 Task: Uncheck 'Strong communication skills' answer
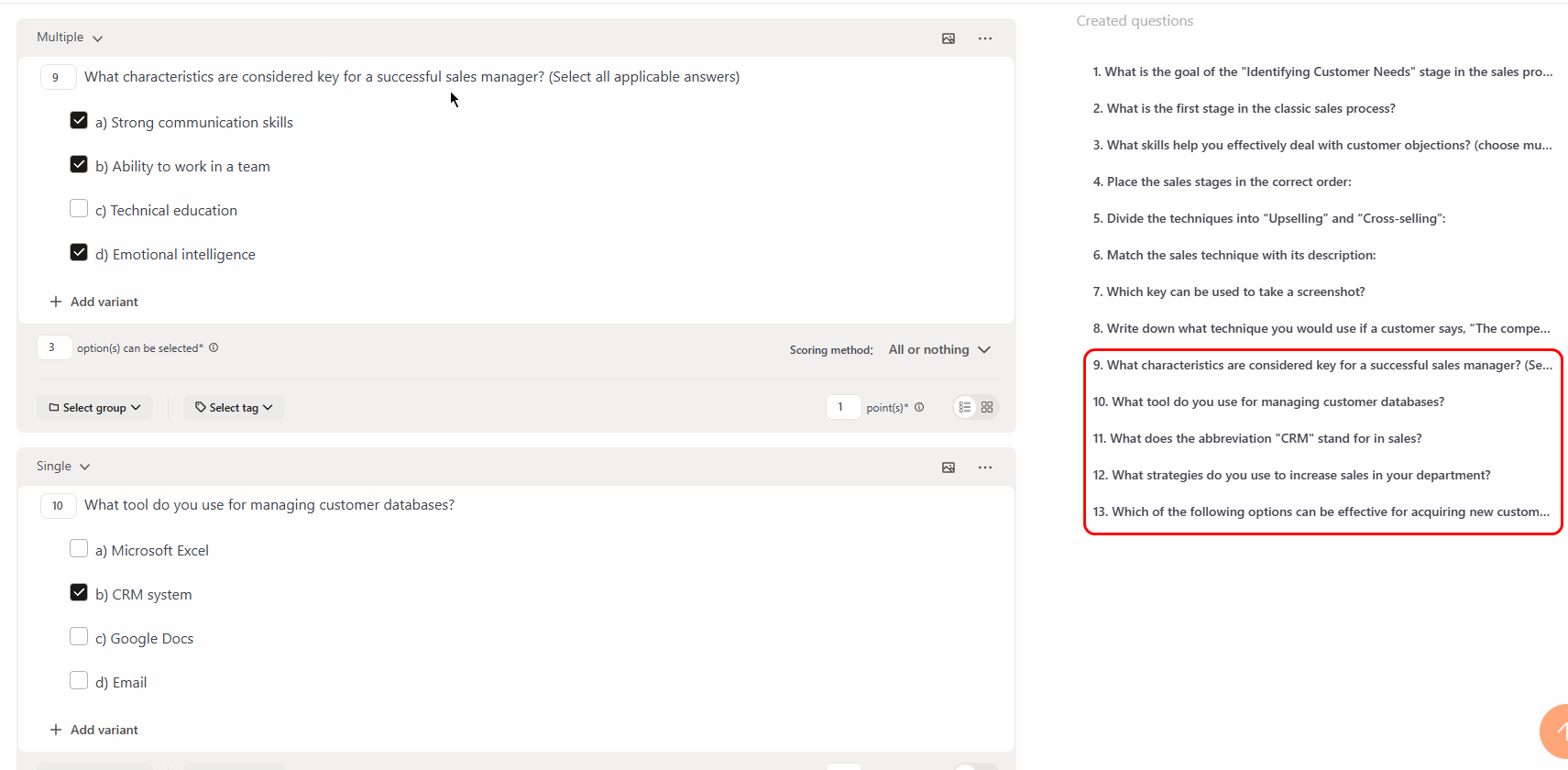[79, 121]
